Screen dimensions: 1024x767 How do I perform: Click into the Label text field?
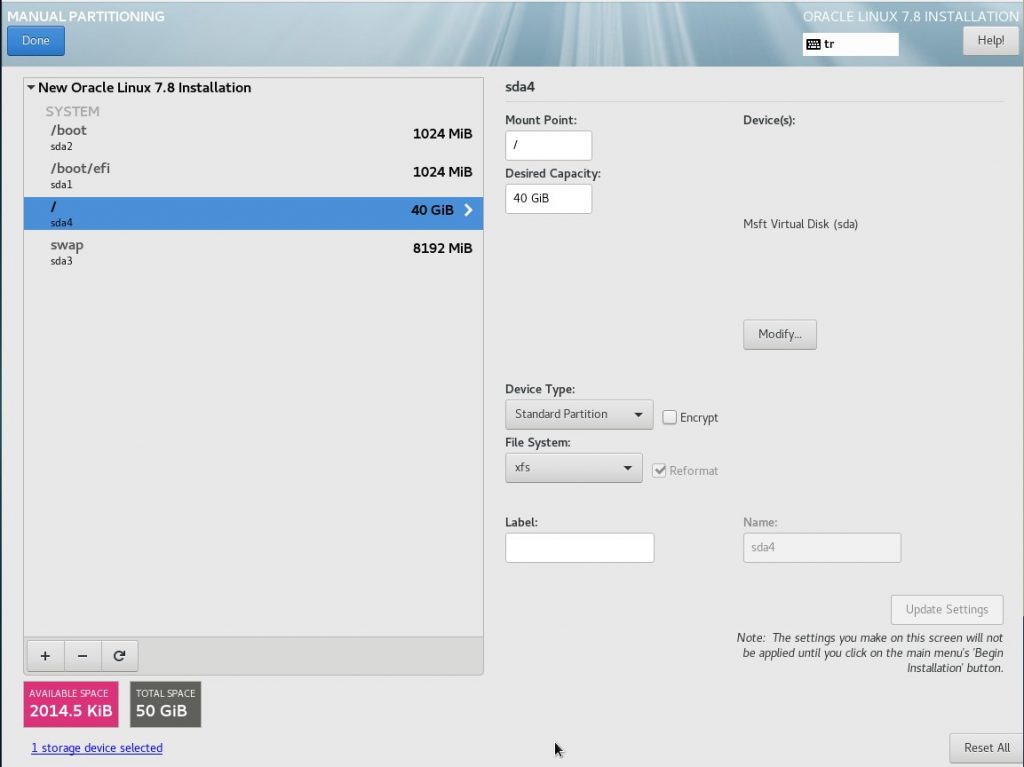coord(579,547)
